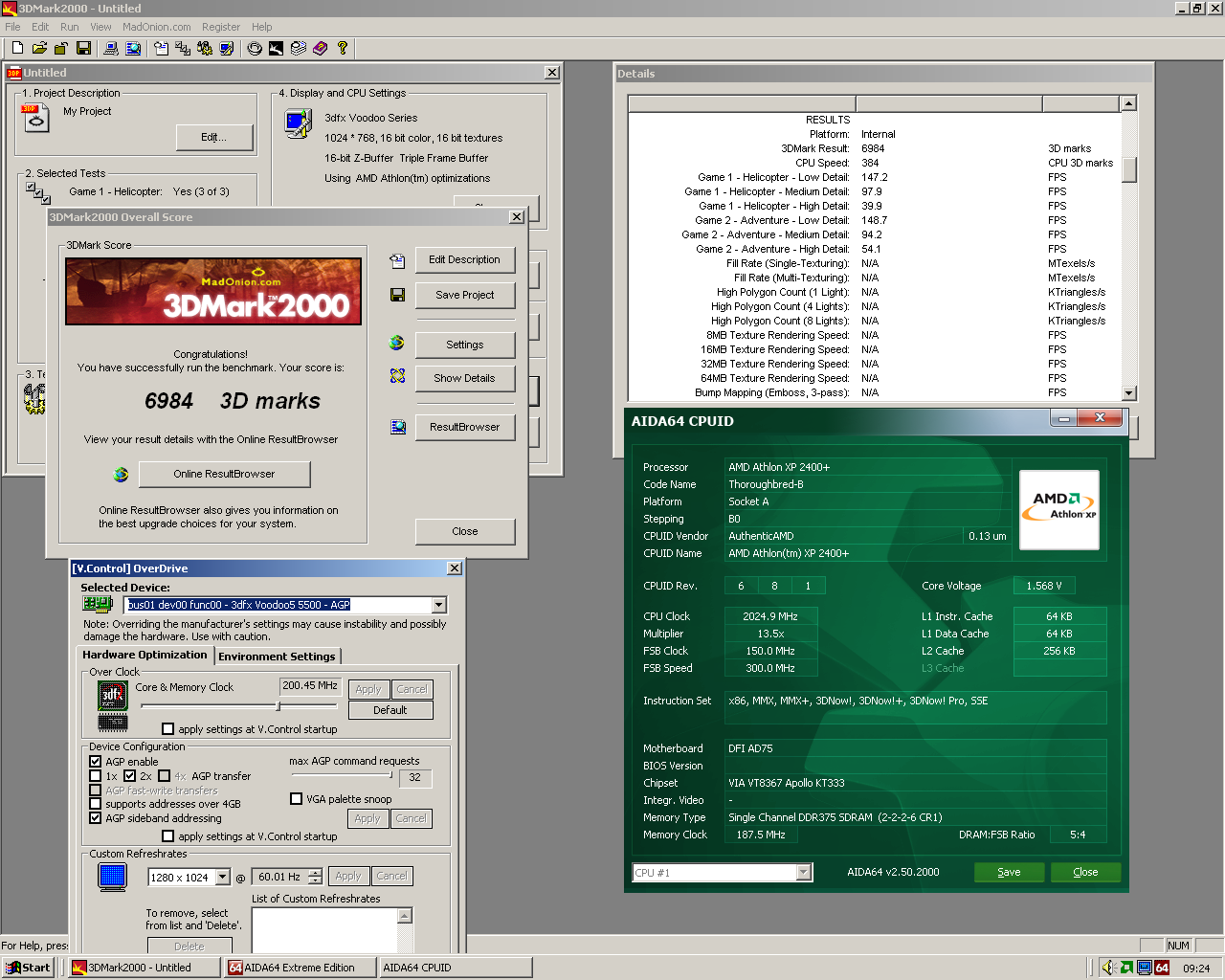Click the Edit Description button
Viewport: 1225px width, 980px height.
465,260
